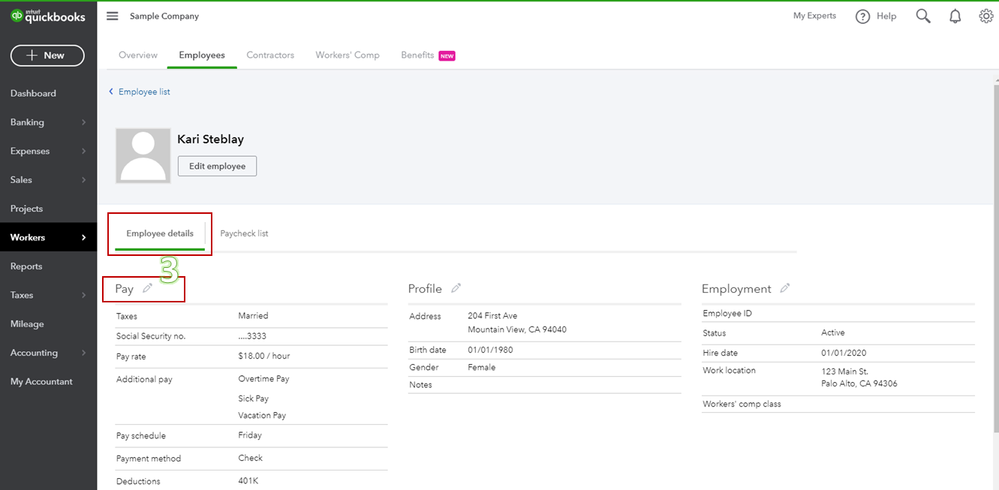The image size is (999, 490).
Task: Click Kari Steblay's avatar placeholder
Action: 143,157
